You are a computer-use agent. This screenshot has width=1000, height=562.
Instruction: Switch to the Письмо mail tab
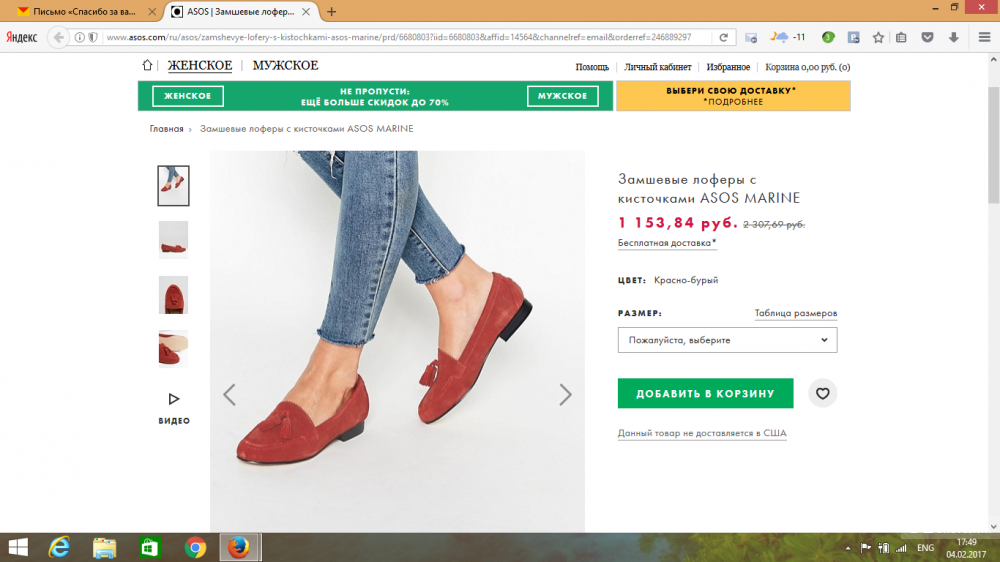point(83,11)
